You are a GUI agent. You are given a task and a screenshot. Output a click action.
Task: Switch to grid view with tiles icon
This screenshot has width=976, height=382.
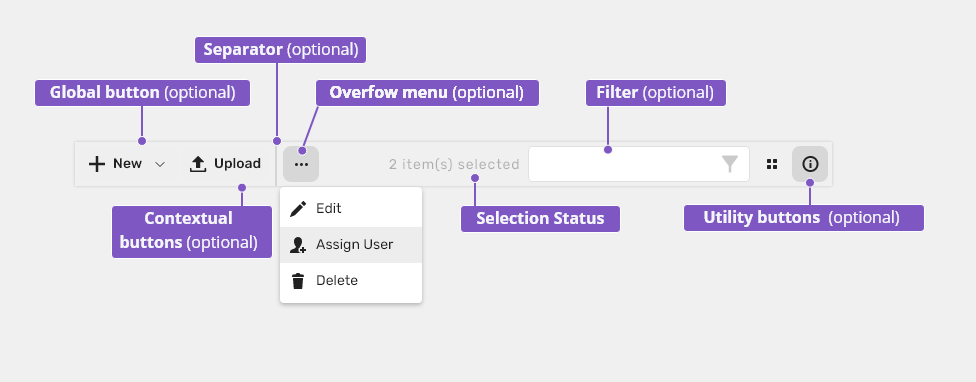point(772,164)
